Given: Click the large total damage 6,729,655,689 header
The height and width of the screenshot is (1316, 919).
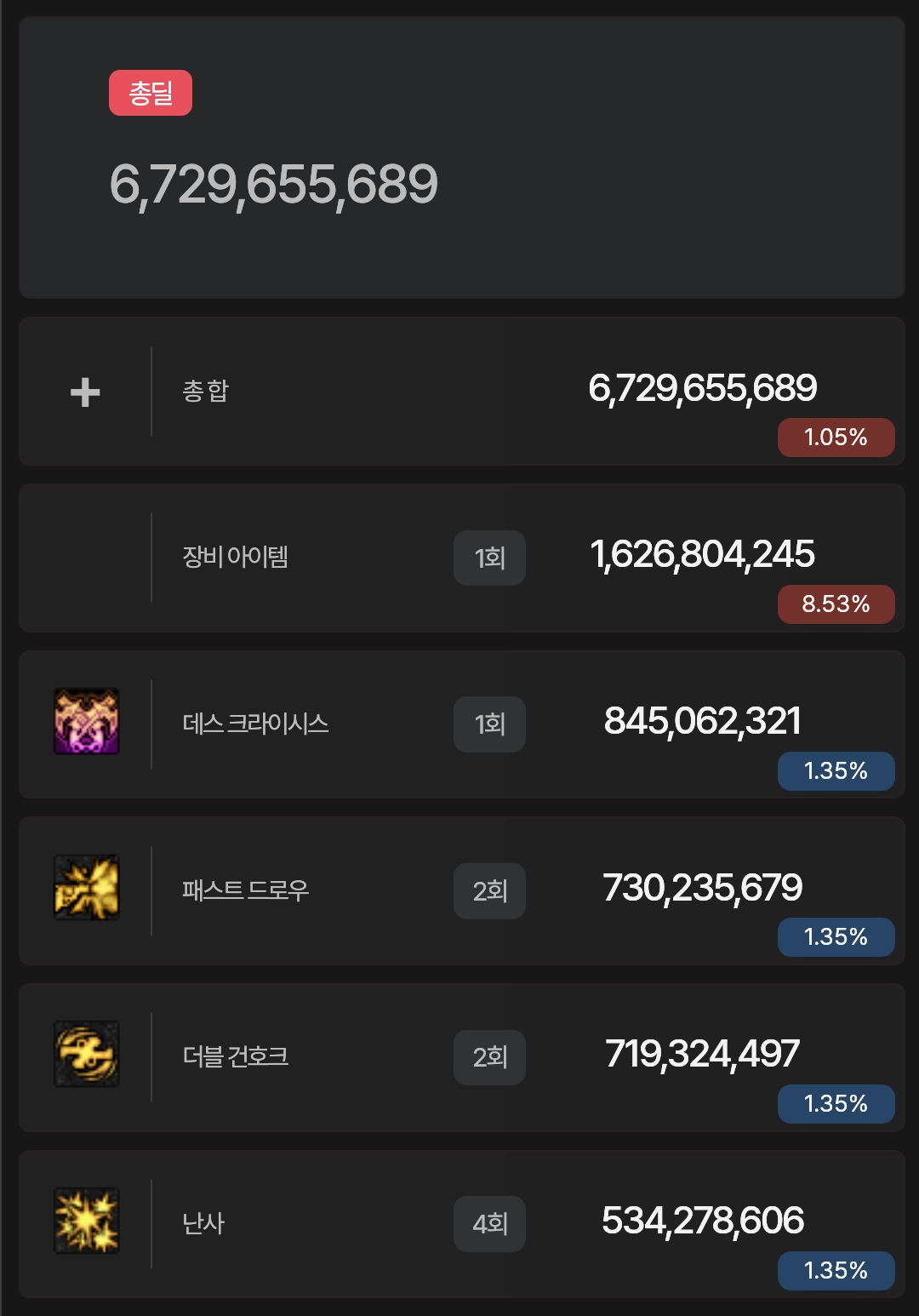Looking at the screenshot, I should (x=274, y=186).
